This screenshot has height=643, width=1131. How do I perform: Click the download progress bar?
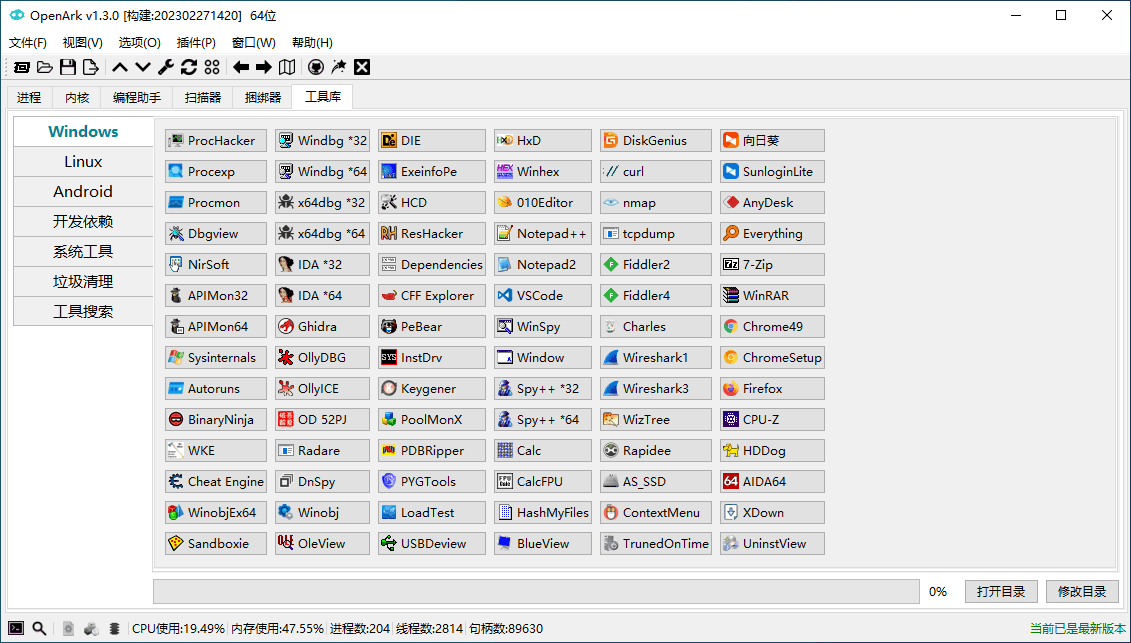pos(536,592)
